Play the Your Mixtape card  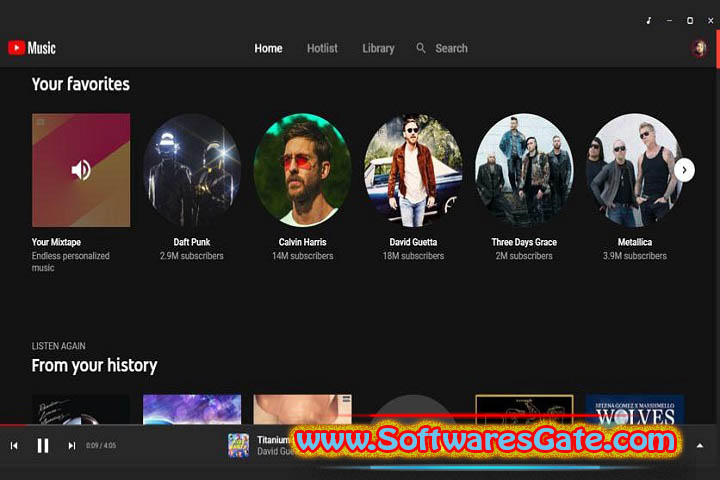(81, 170)
